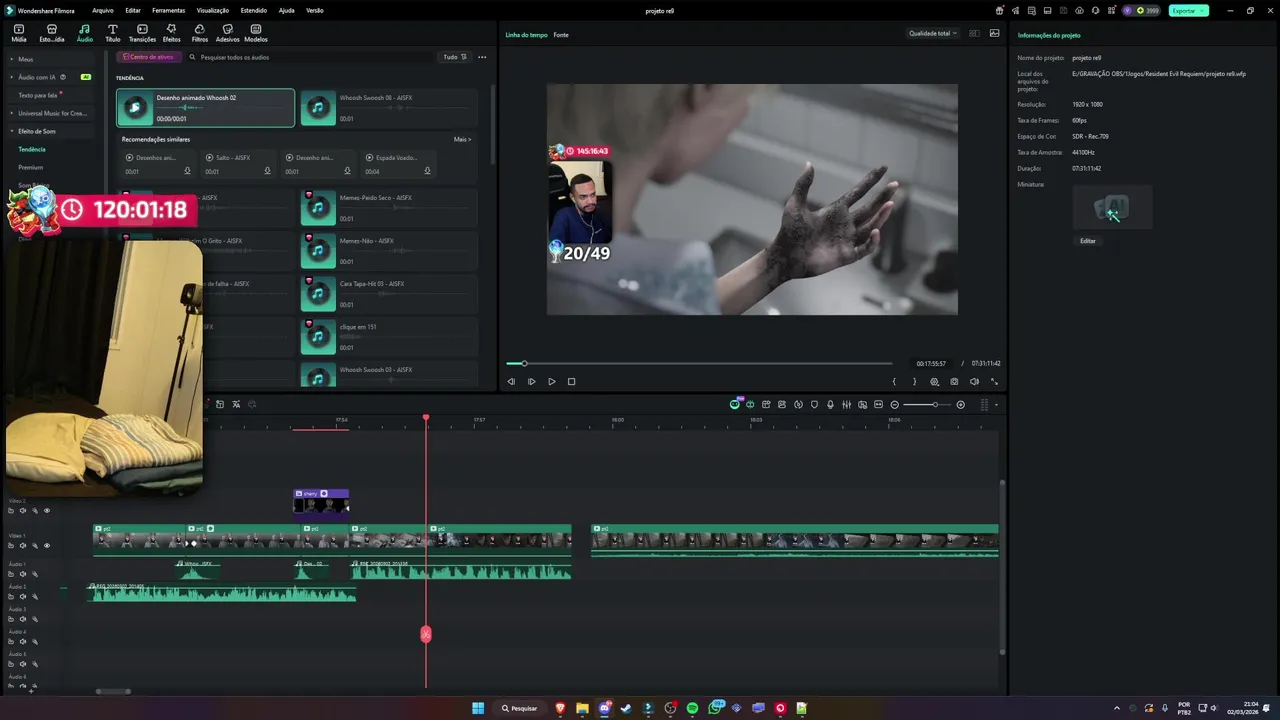Image resolution: width=1280 pixels, height=720 pixels.
Task: Enter fullscreen preview mode
Action: (994, 381)
